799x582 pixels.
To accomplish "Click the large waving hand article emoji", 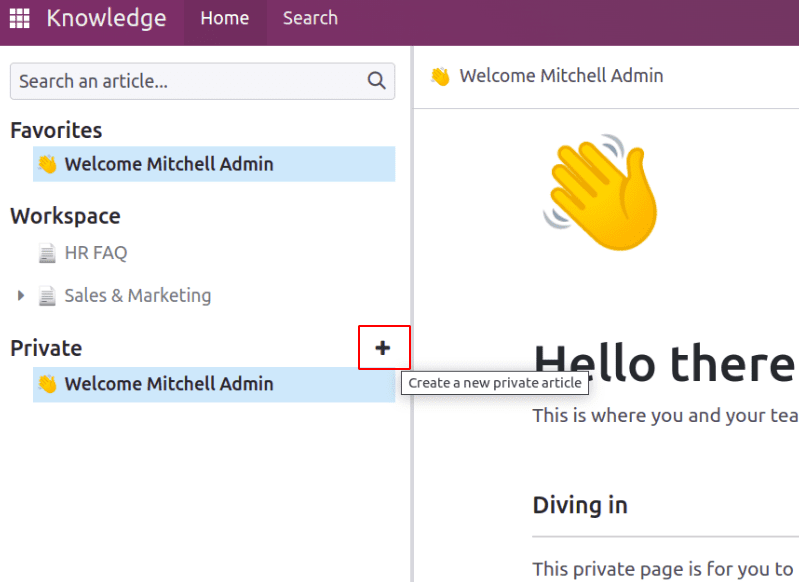I will (600, 192).
